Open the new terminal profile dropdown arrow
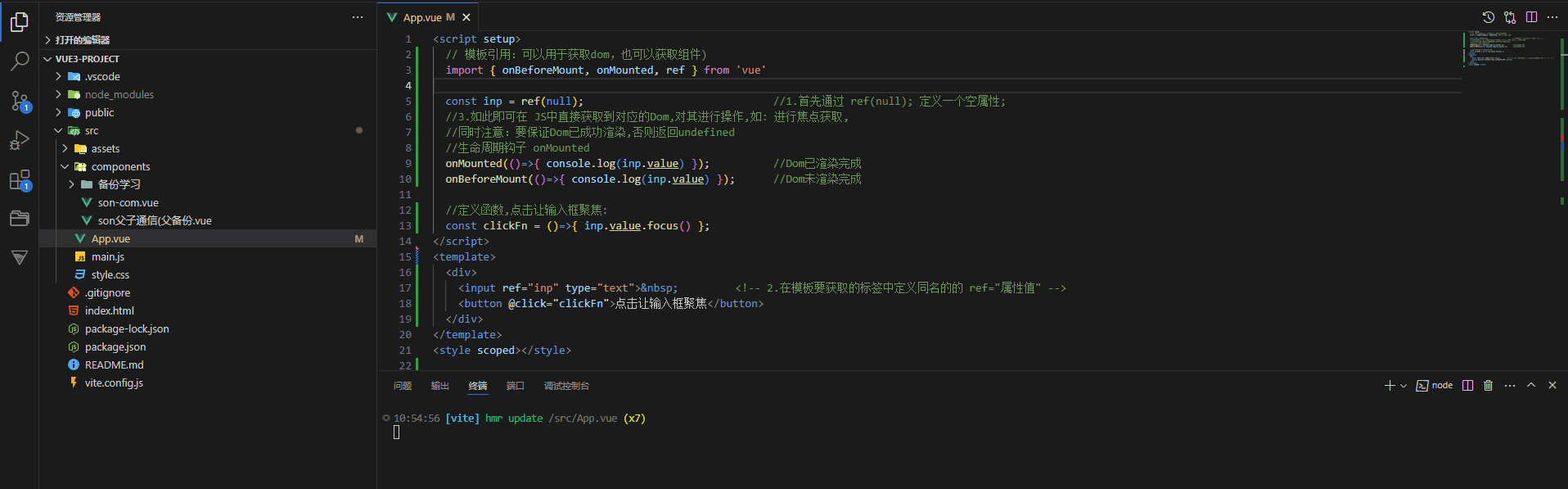The width and height of the screenshot is (1568, 489). pos(1404,385)
